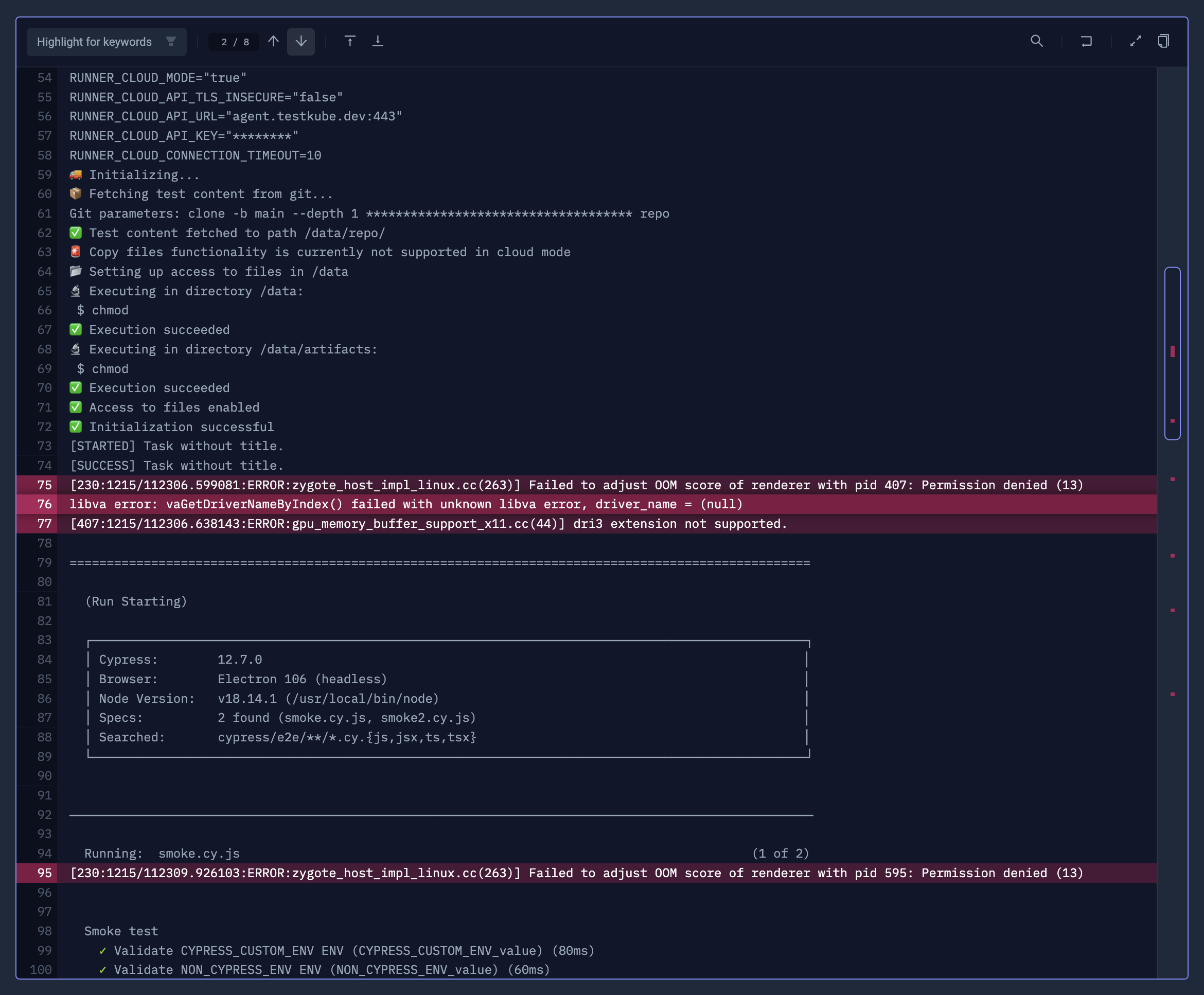Click the search icon in top-right toolbar
This screenshot has width=1204, height=995.
[1036, 41]
